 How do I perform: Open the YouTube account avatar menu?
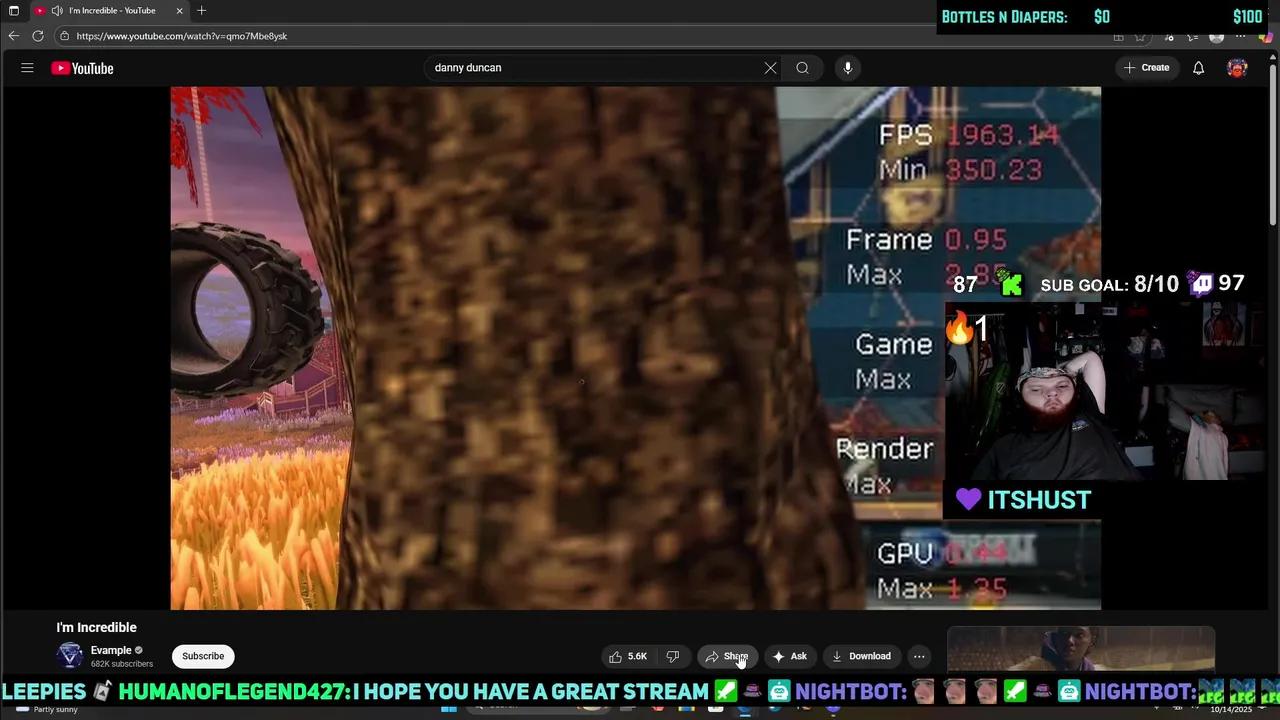(1237, 68)
